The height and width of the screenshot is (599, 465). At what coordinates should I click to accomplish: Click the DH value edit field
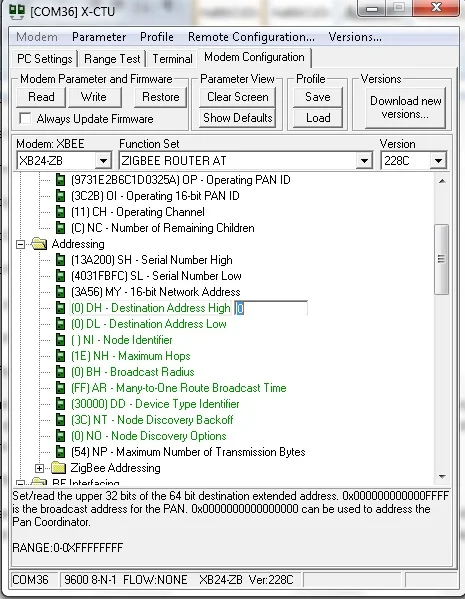(271, 308)
